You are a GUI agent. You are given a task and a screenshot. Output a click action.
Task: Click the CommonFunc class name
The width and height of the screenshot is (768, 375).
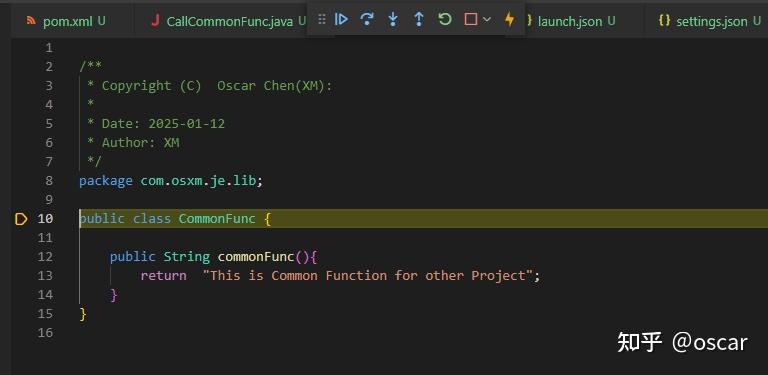click(x=217, y=218)
